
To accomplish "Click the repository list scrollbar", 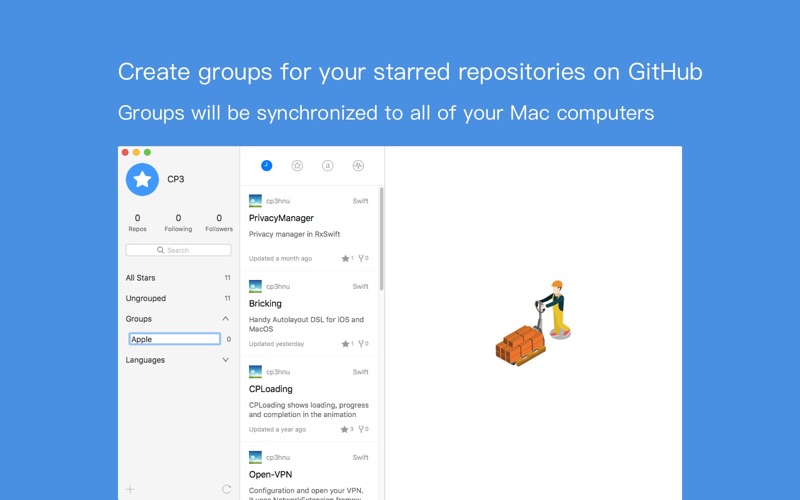I will (381, 239).
